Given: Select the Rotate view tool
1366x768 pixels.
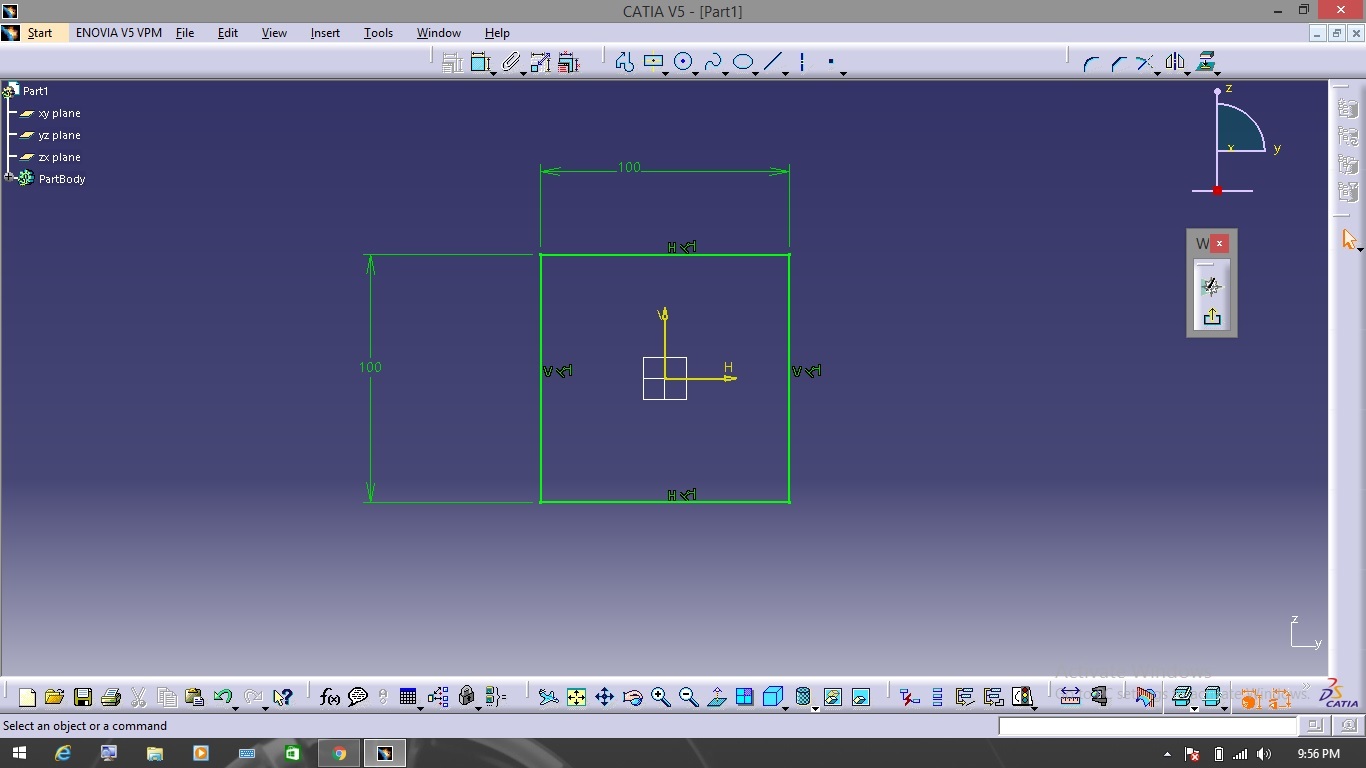Looking at the screenshot, I should pos(632,697).
